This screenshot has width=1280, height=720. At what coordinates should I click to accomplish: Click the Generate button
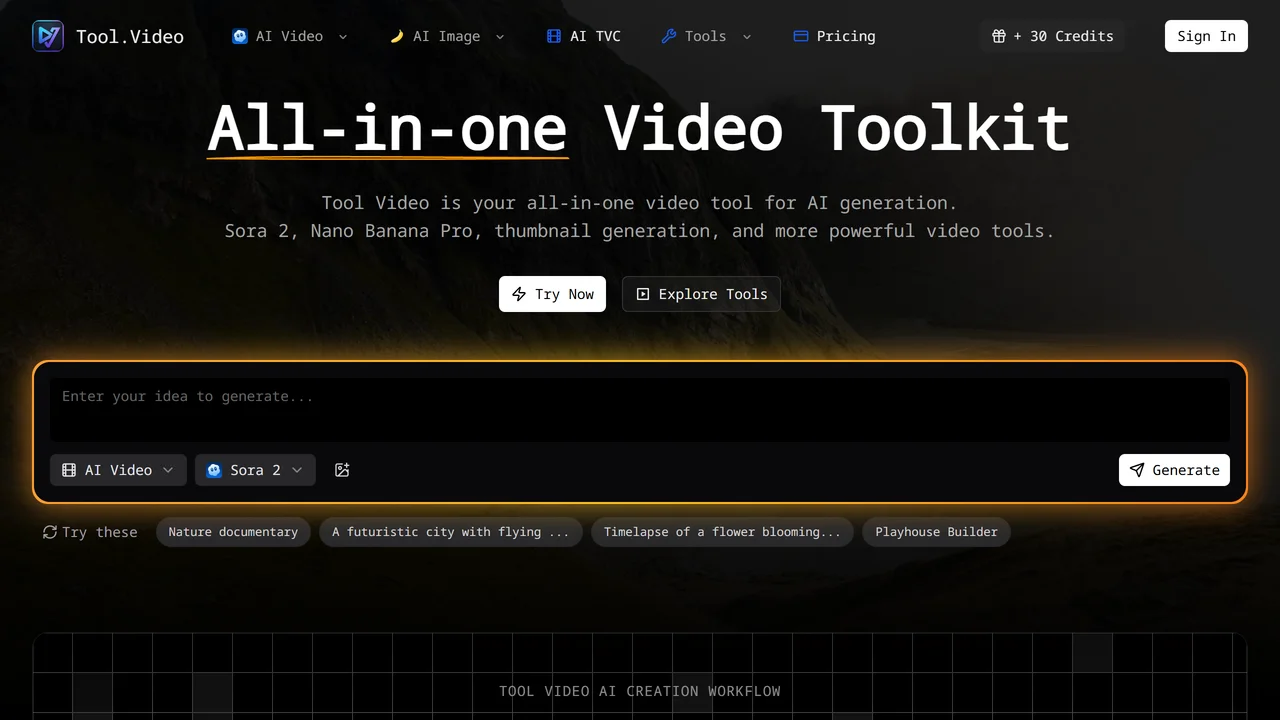[1174, 470]
